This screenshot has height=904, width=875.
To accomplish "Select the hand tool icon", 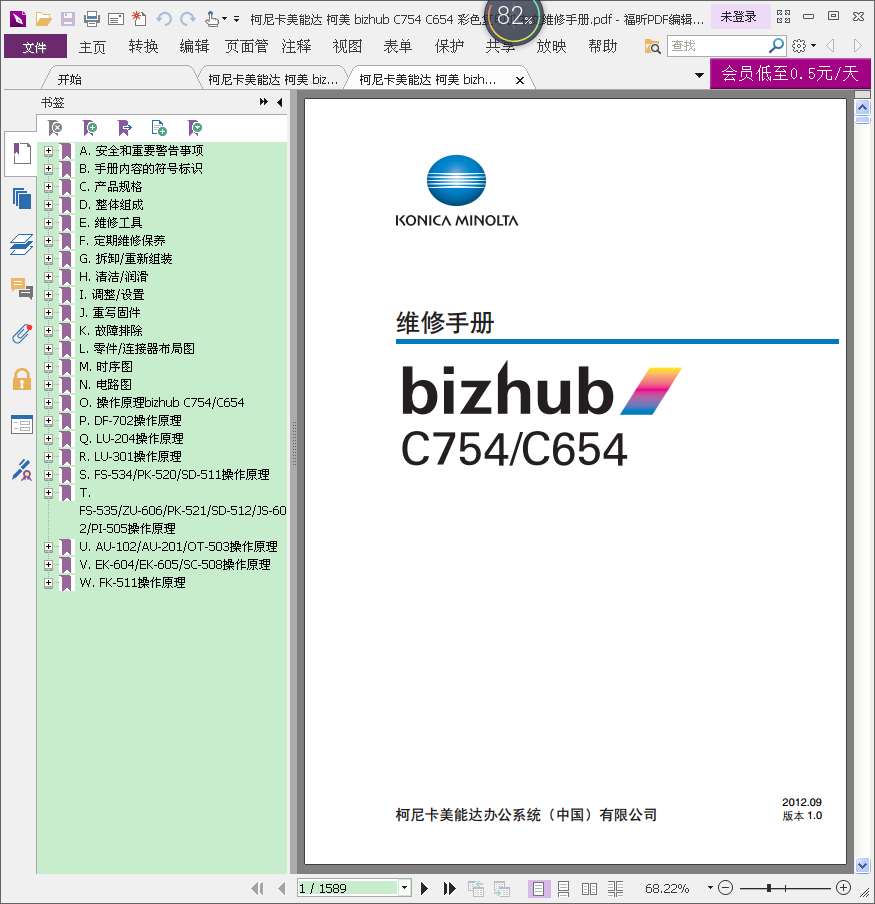I will pyautogui.click(x=212, y=19).
